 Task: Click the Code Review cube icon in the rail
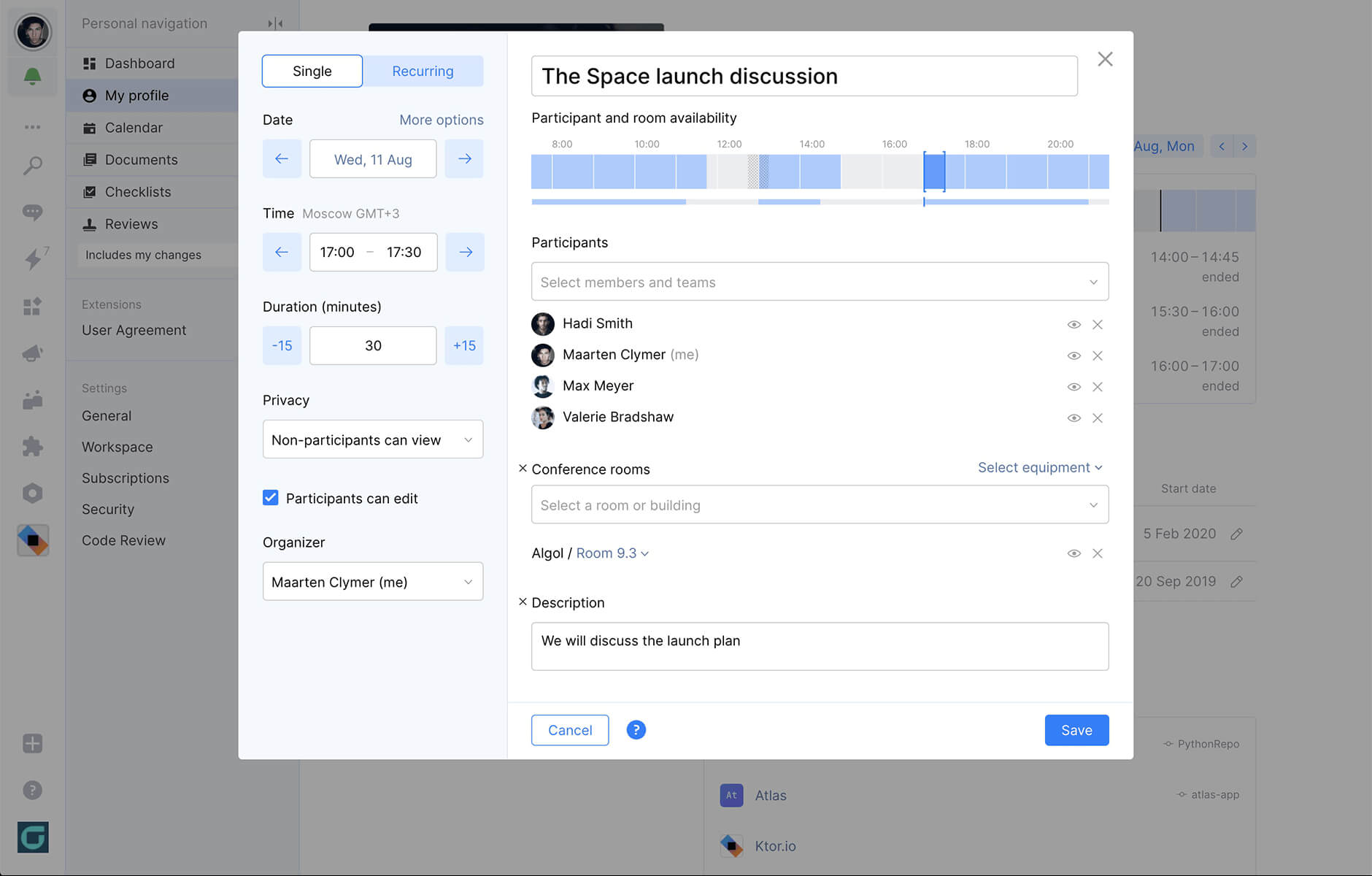pyautogui.click(x=32, y=540)
